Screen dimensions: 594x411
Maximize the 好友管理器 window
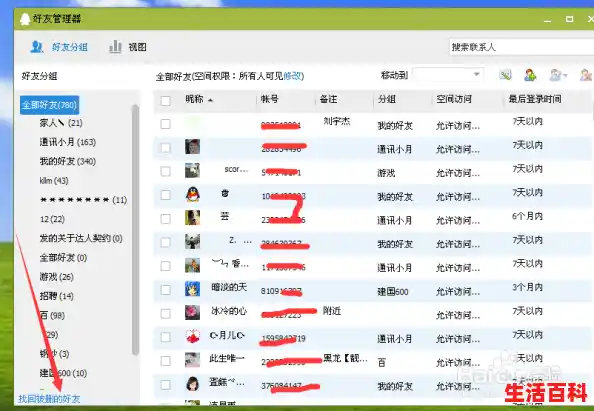click(x=569, y=19)
